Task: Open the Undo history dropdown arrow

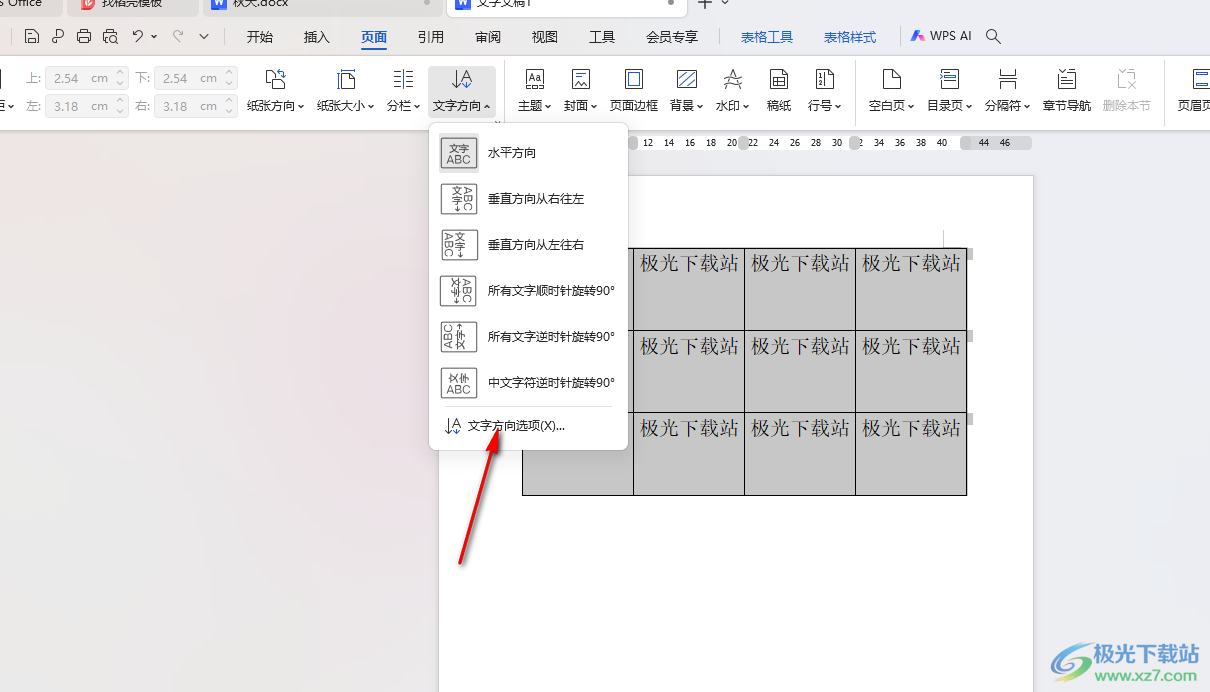Action: 154,37
